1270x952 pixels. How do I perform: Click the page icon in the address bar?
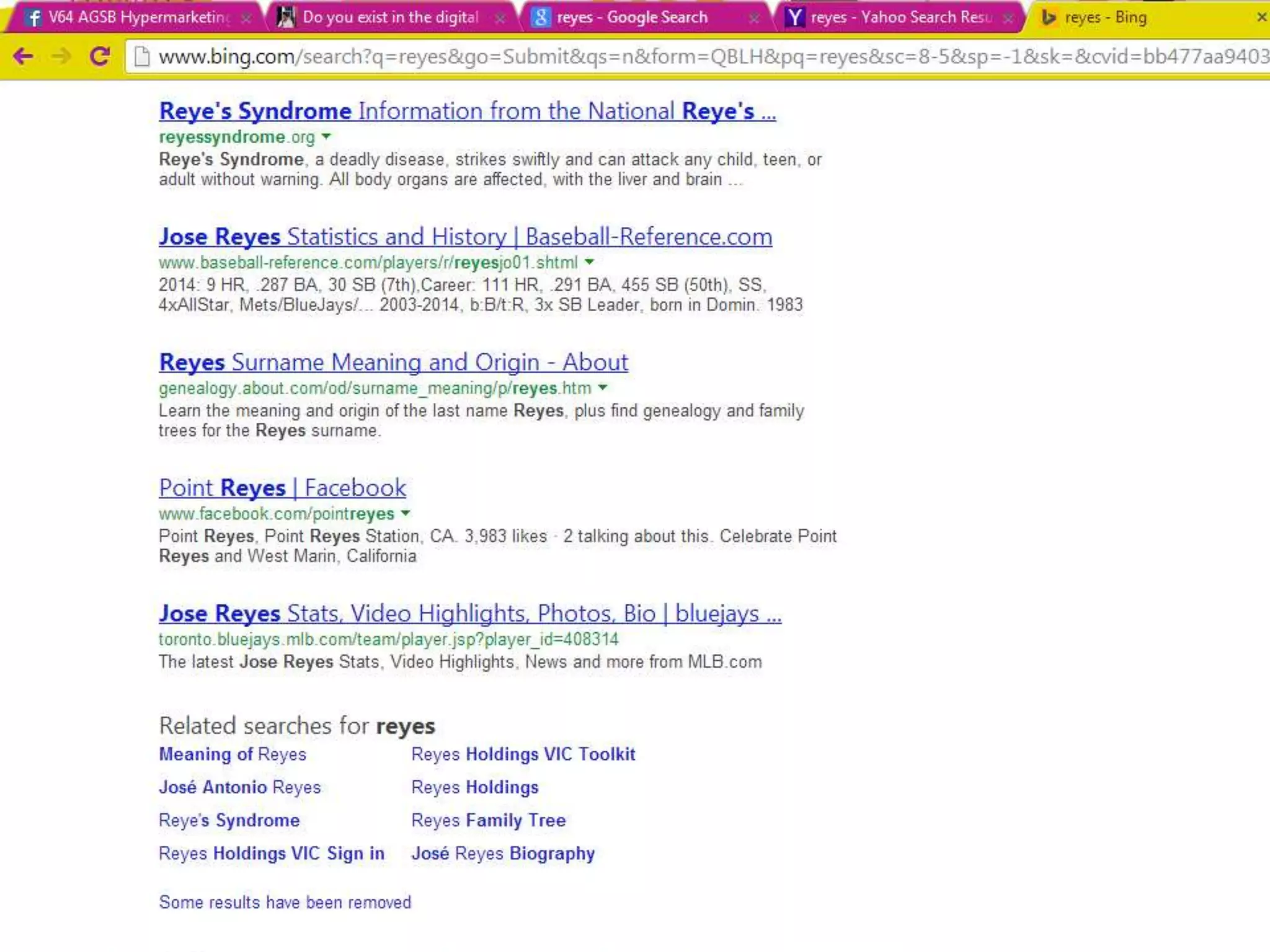tap(143, 56)
